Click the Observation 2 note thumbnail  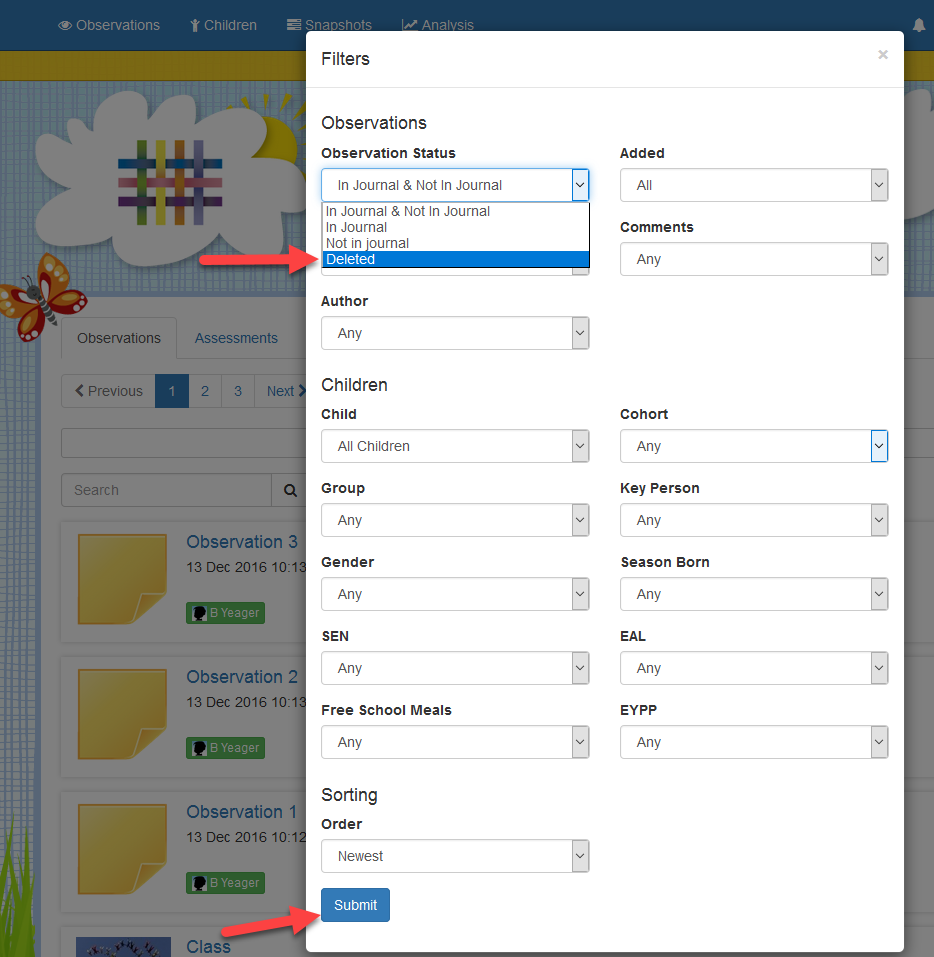123,714
